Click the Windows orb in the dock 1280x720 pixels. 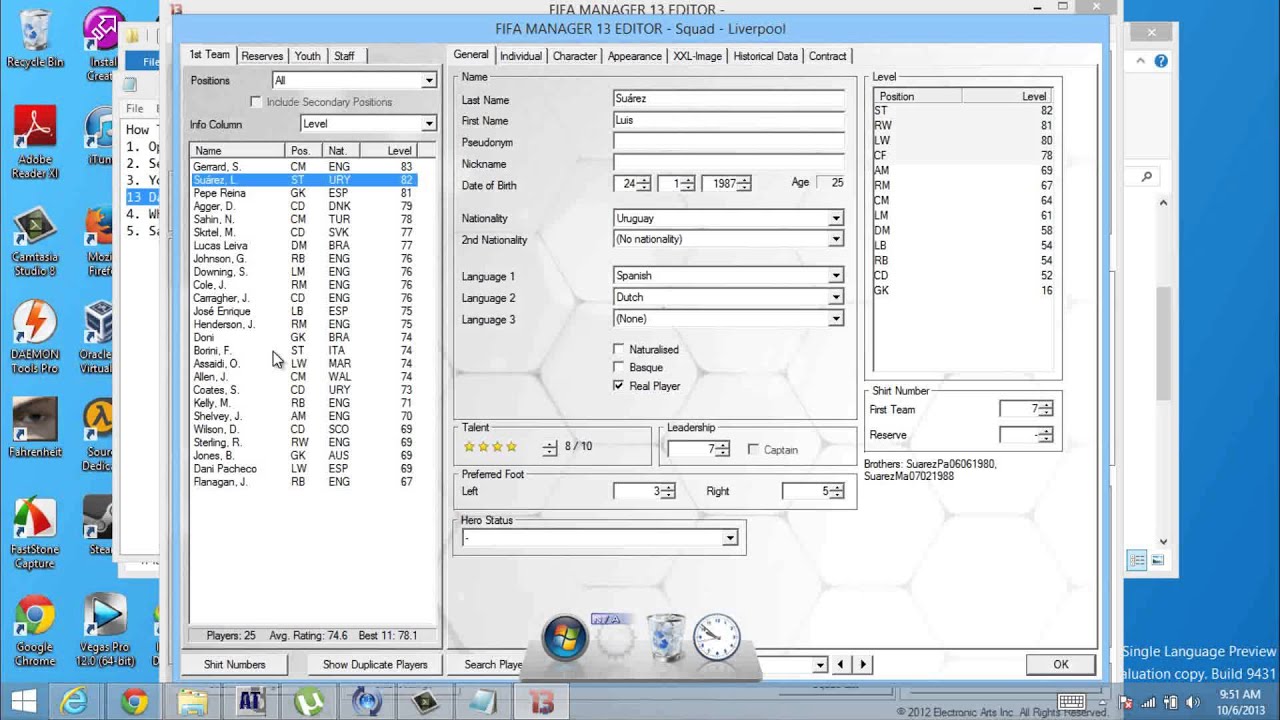pos(565,638)
